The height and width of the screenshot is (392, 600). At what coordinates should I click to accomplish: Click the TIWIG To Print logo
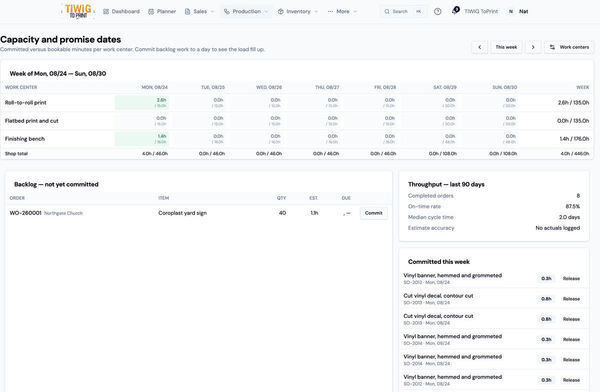(x=78, y=11)
